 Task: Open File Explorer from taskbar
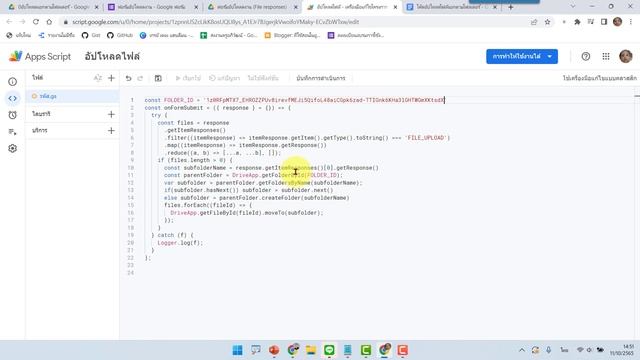tap(311, 350)
